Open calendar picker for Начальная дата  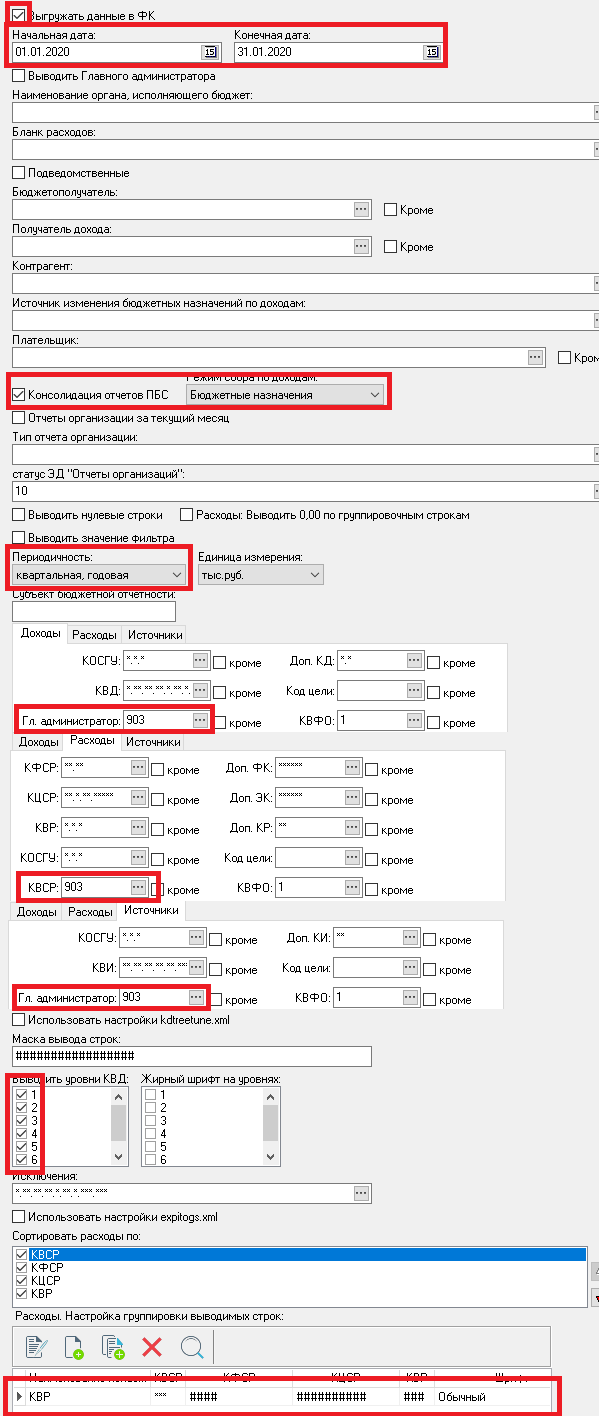click(210, 52)
